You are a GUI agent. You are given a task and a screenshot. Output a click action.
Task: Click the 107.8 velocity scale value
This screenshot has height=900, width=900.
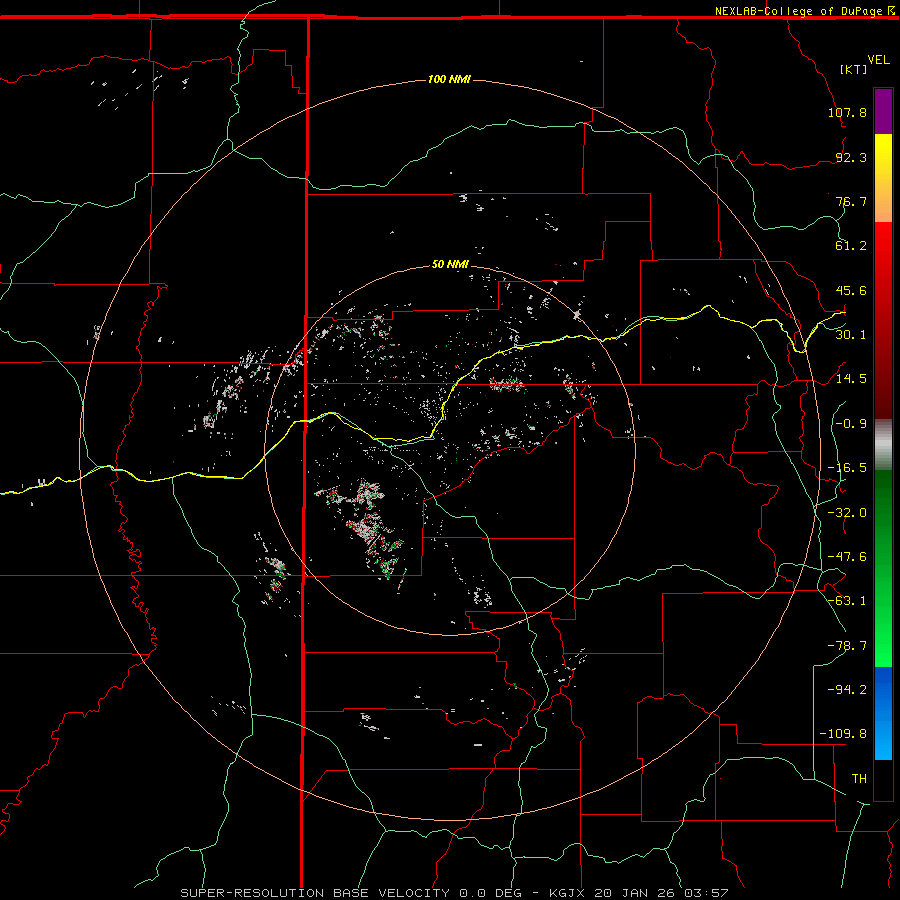coord(847,112)
